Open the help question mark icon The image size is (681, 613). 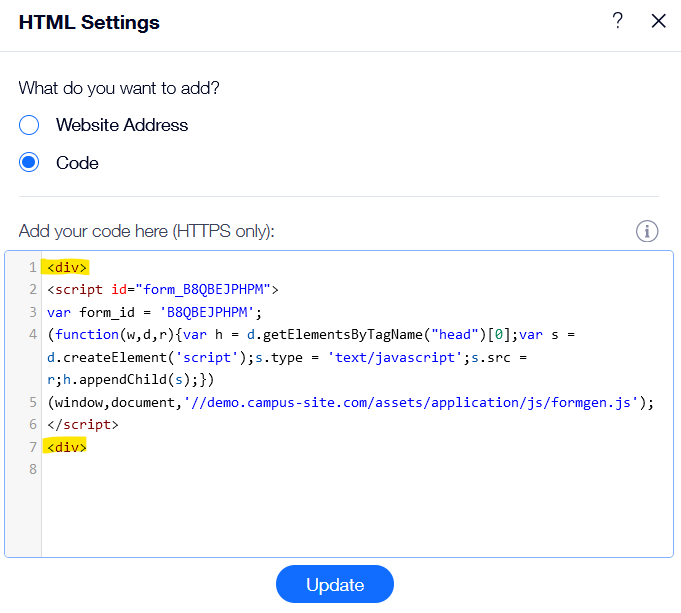[617, 20]
